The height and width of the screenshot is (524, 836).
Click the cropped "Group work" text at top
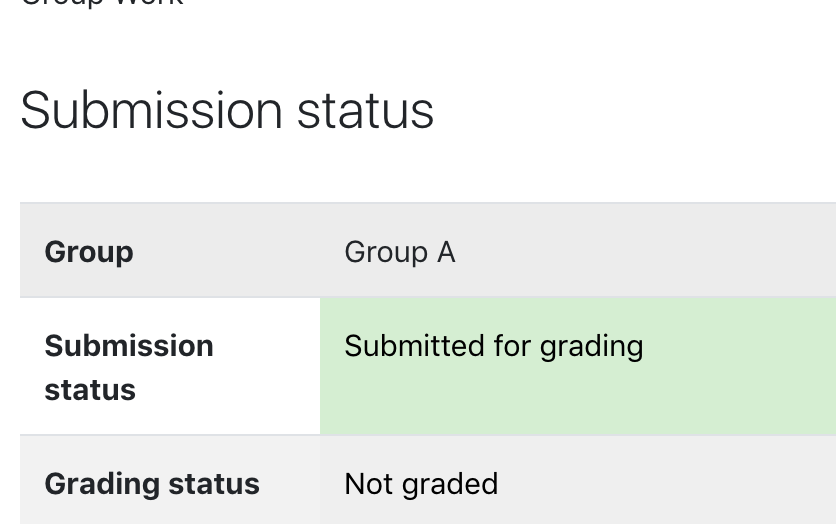click(102, 3)
